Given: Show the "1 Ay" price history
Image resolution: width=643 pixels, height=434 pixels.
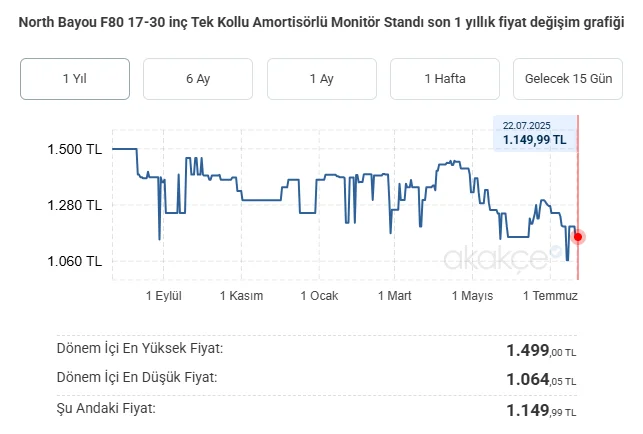Looking at the screenshot, I should tap(321, 79).
